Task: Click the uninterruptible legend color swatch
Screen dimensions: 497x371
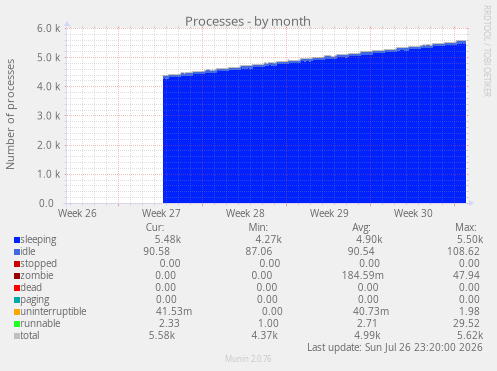Action: pos(17,312)
